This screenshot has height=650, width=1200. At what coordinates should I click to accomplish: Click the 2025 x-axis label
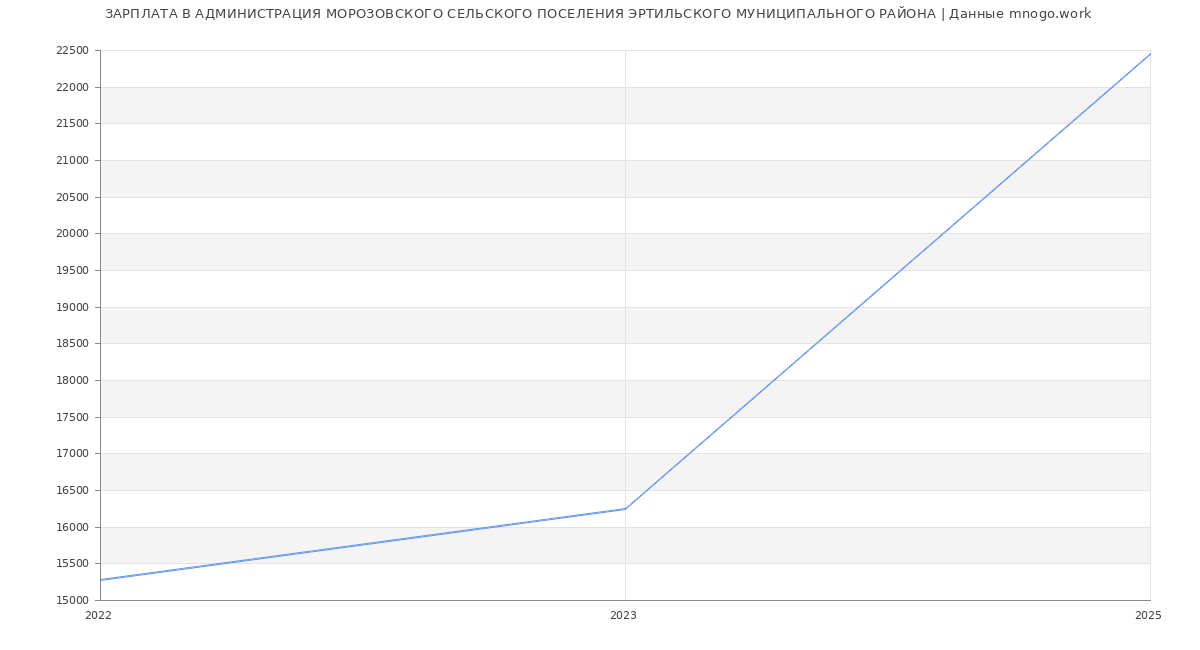(x=1148, y=616)
